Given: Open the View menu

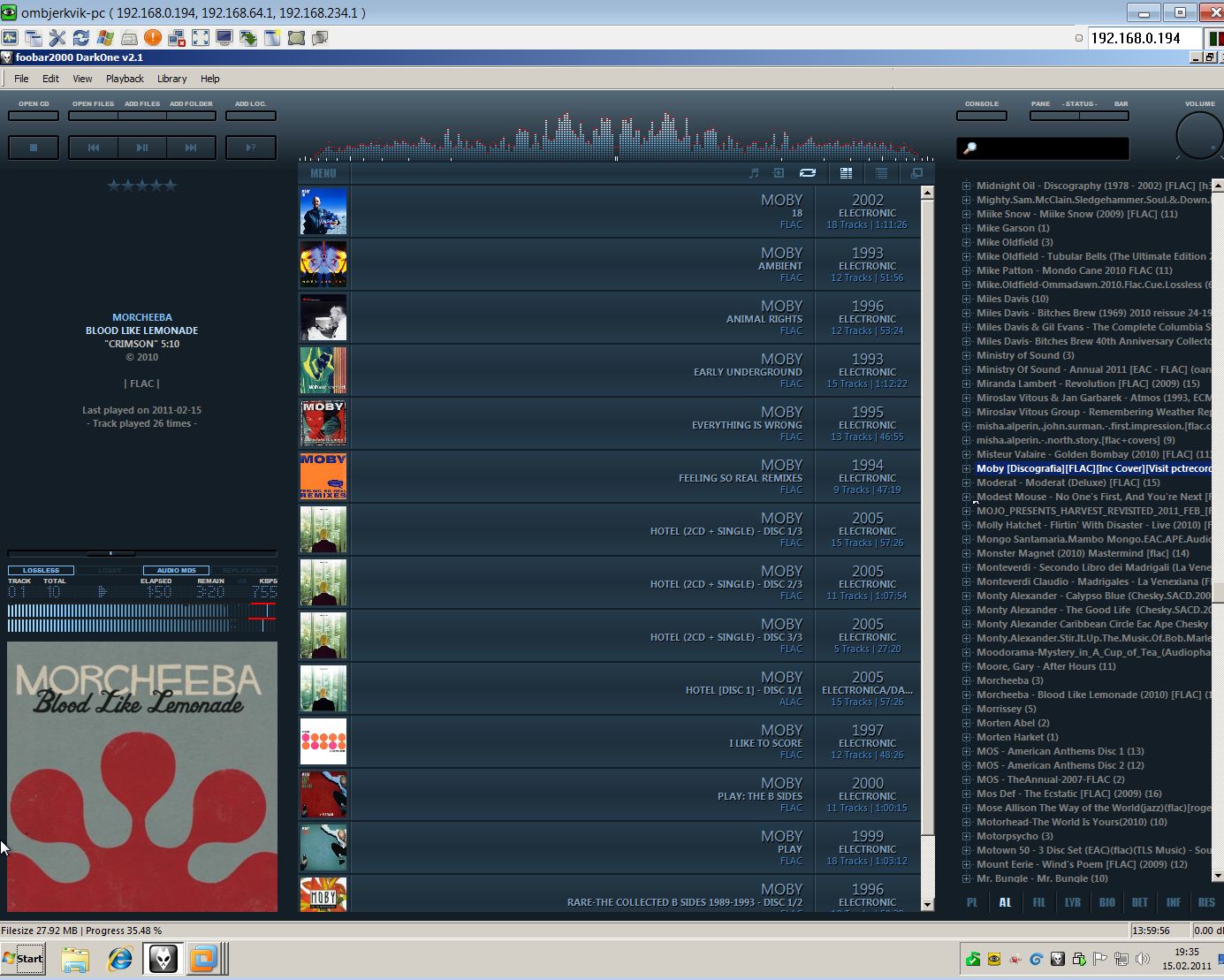Looking at the screenshot, I should click(82, 79).
